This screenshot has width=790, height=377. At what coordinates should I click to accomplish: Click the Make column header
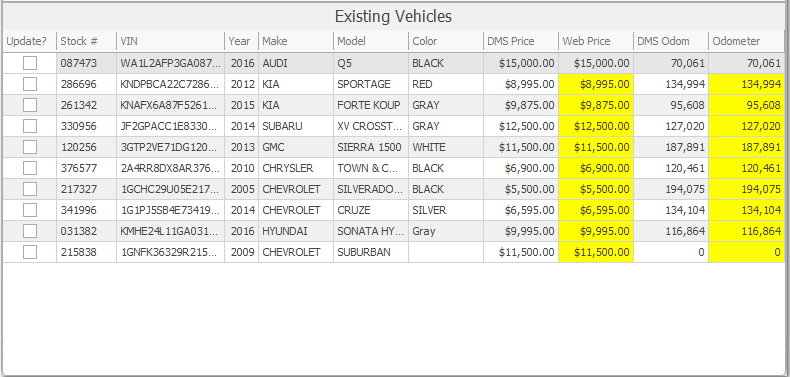pos(296,41)
